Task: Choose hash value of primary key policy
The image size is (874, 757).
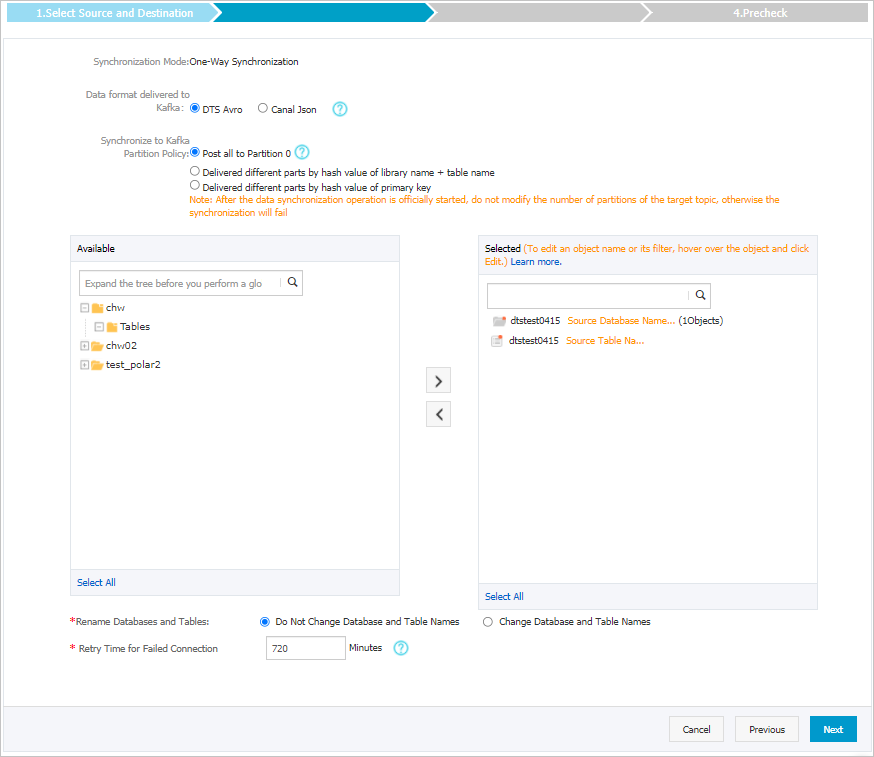Action: [x=195, y=186]
